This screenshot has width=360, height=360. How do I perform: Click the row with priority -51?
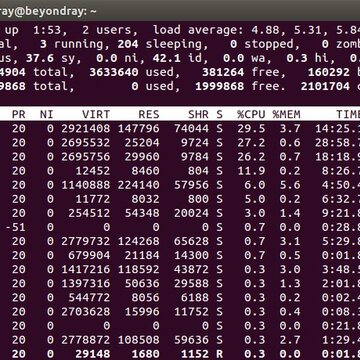pyautogui.click(x=180, y=227)
